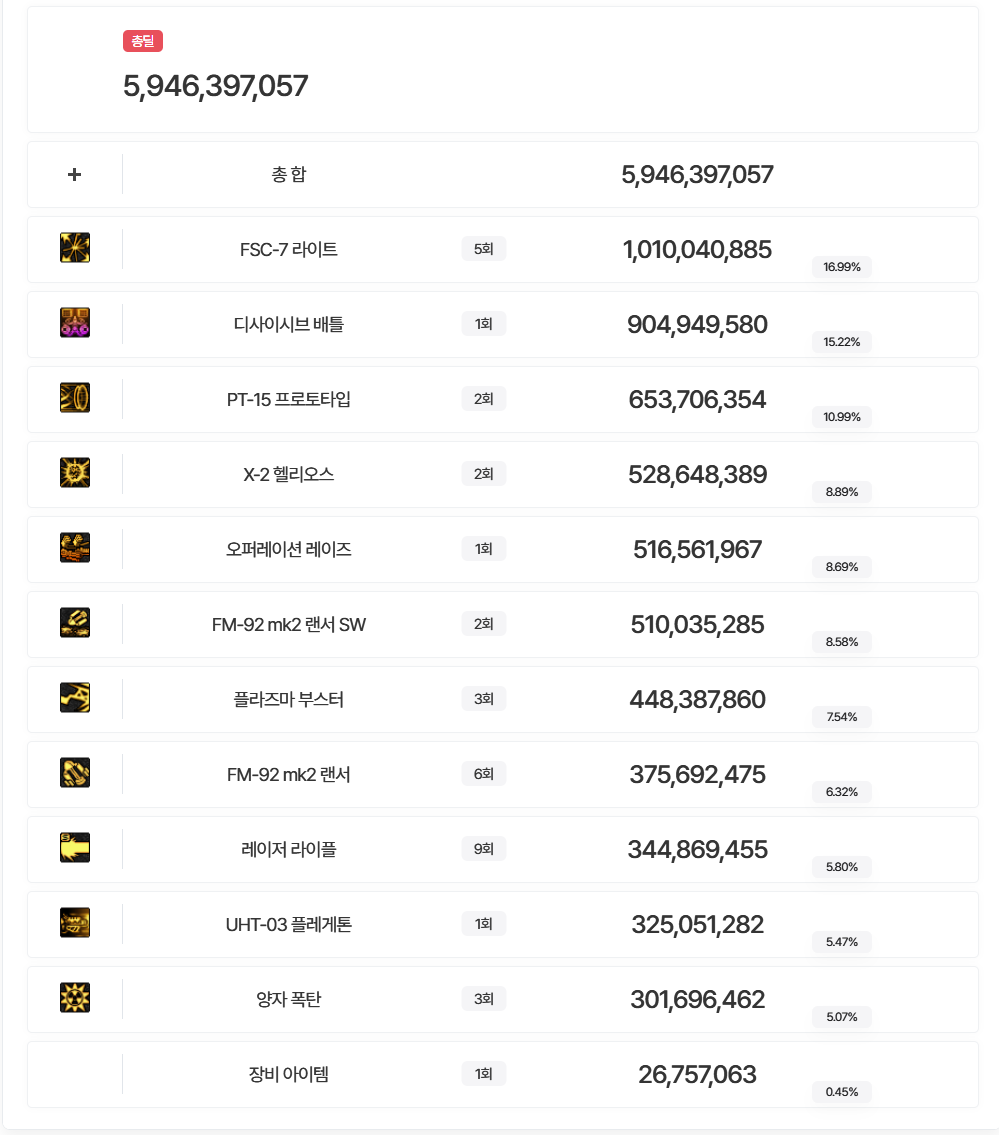Click the 디사이시브 배틀 skill icon

point(75,323)
